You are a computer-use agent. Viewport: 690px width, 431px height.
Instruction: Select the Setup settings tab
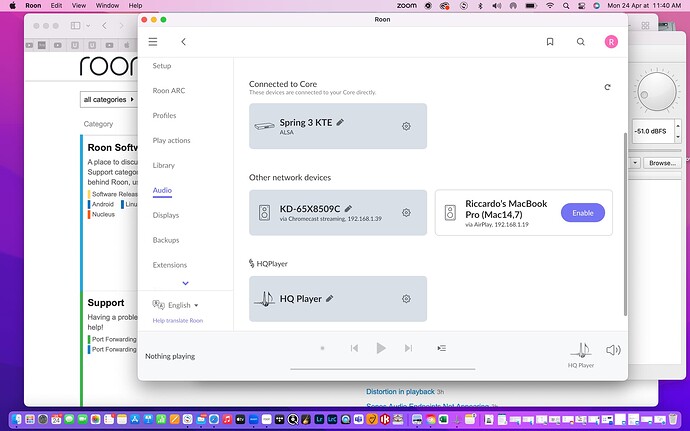pyautogui.click(x=162, y=66)
